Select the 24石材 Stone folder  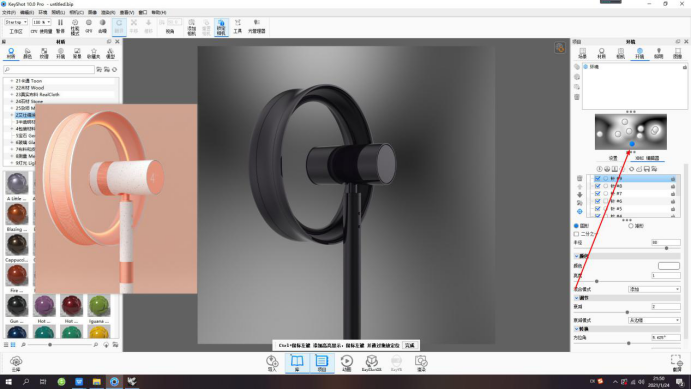point(30,101)
